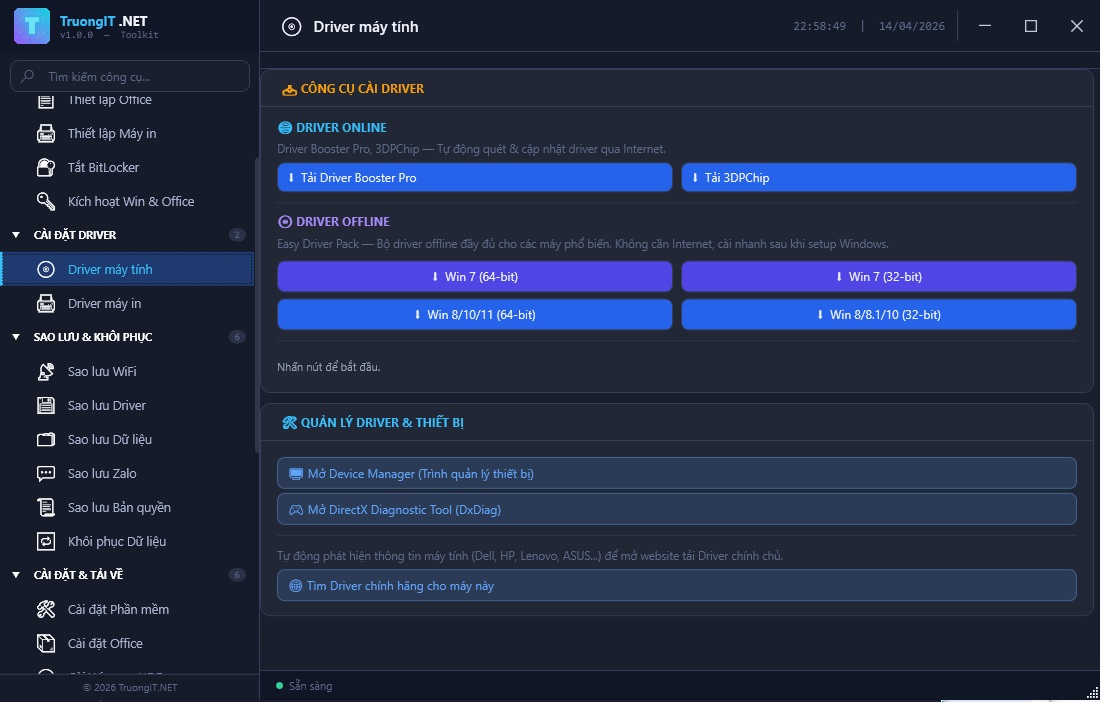Open Device Manager button
This screenshot has width=1101, height=702.
pyautogui.click(x=676, y=473)
